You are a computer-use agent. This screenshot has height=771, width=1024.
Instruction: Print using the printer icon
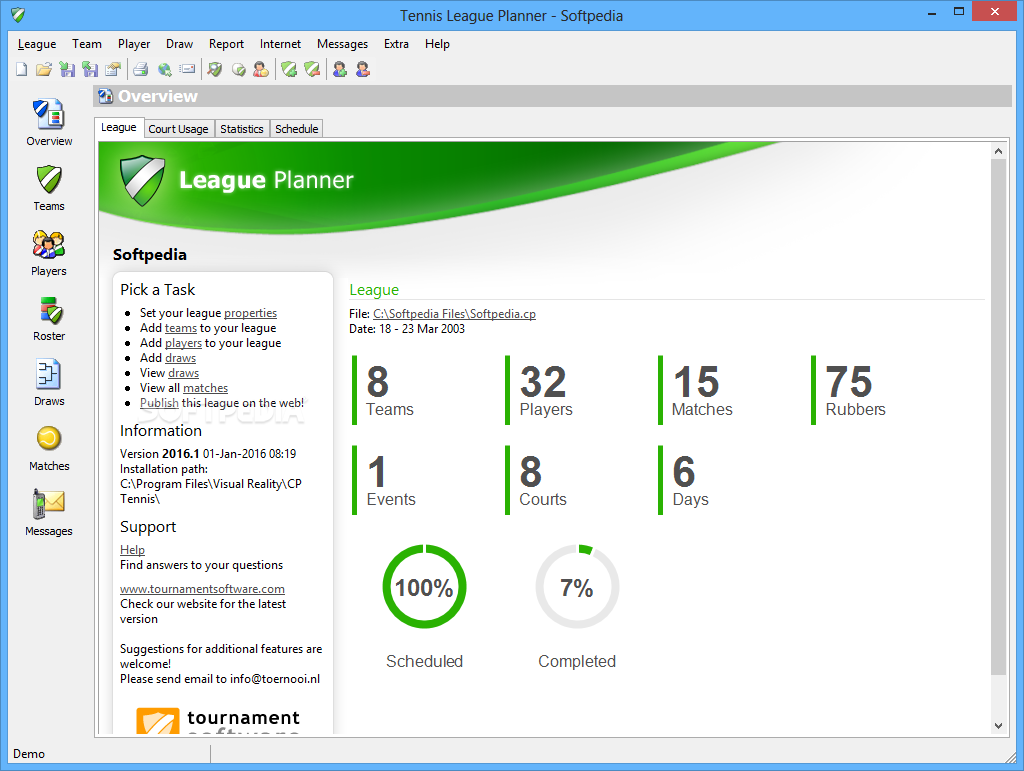point(140,69)
